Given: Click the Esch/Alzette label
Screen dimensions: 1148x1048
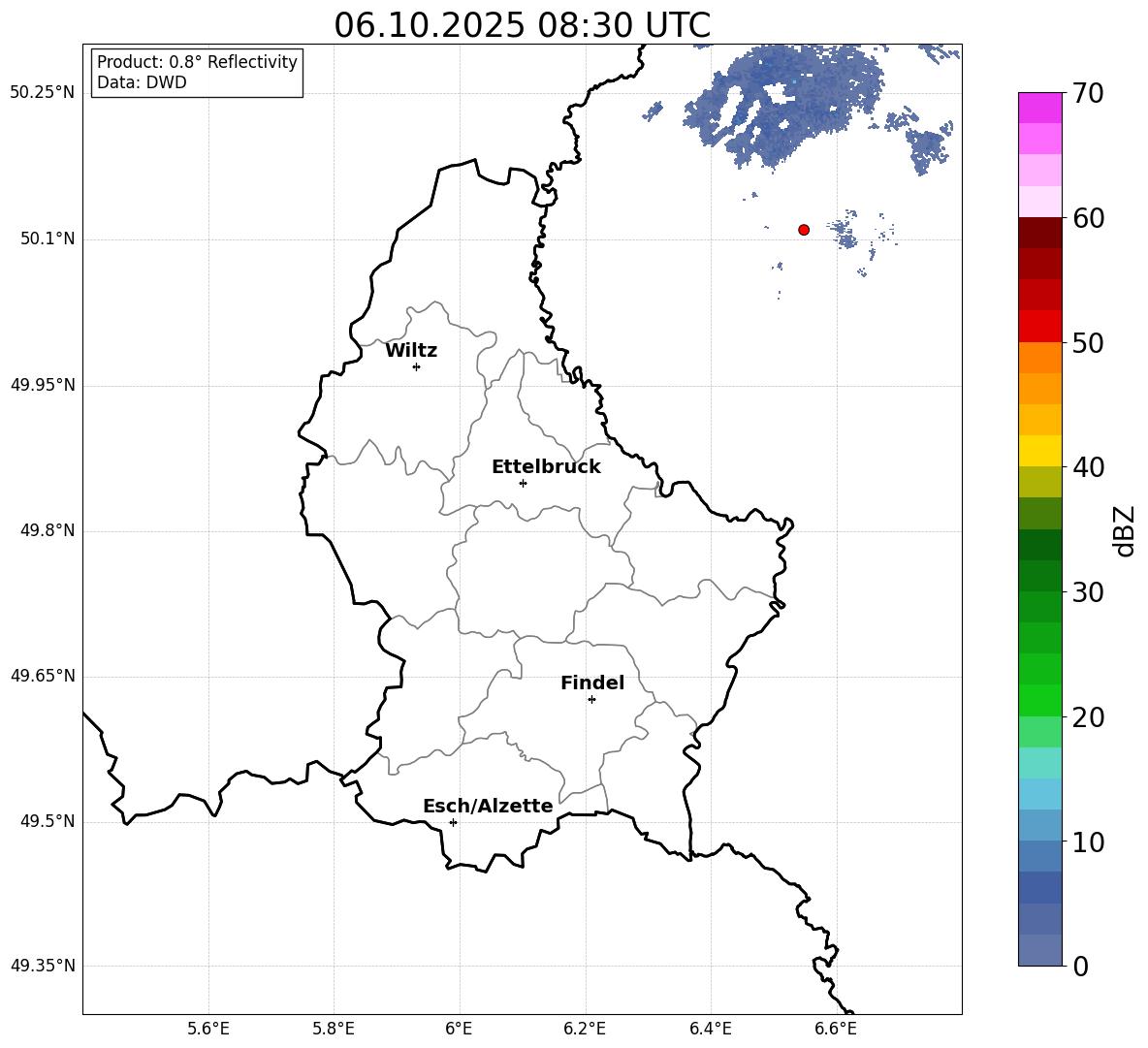Looking at the screenshot, I should 488,807.
